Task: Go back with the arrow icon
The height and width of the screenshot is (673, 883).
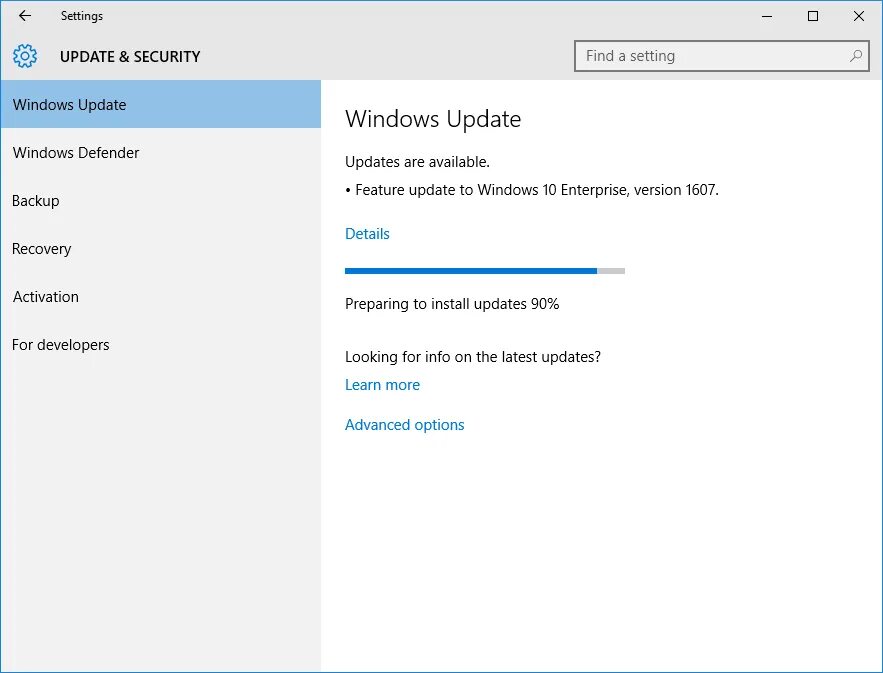Action: 25,16
